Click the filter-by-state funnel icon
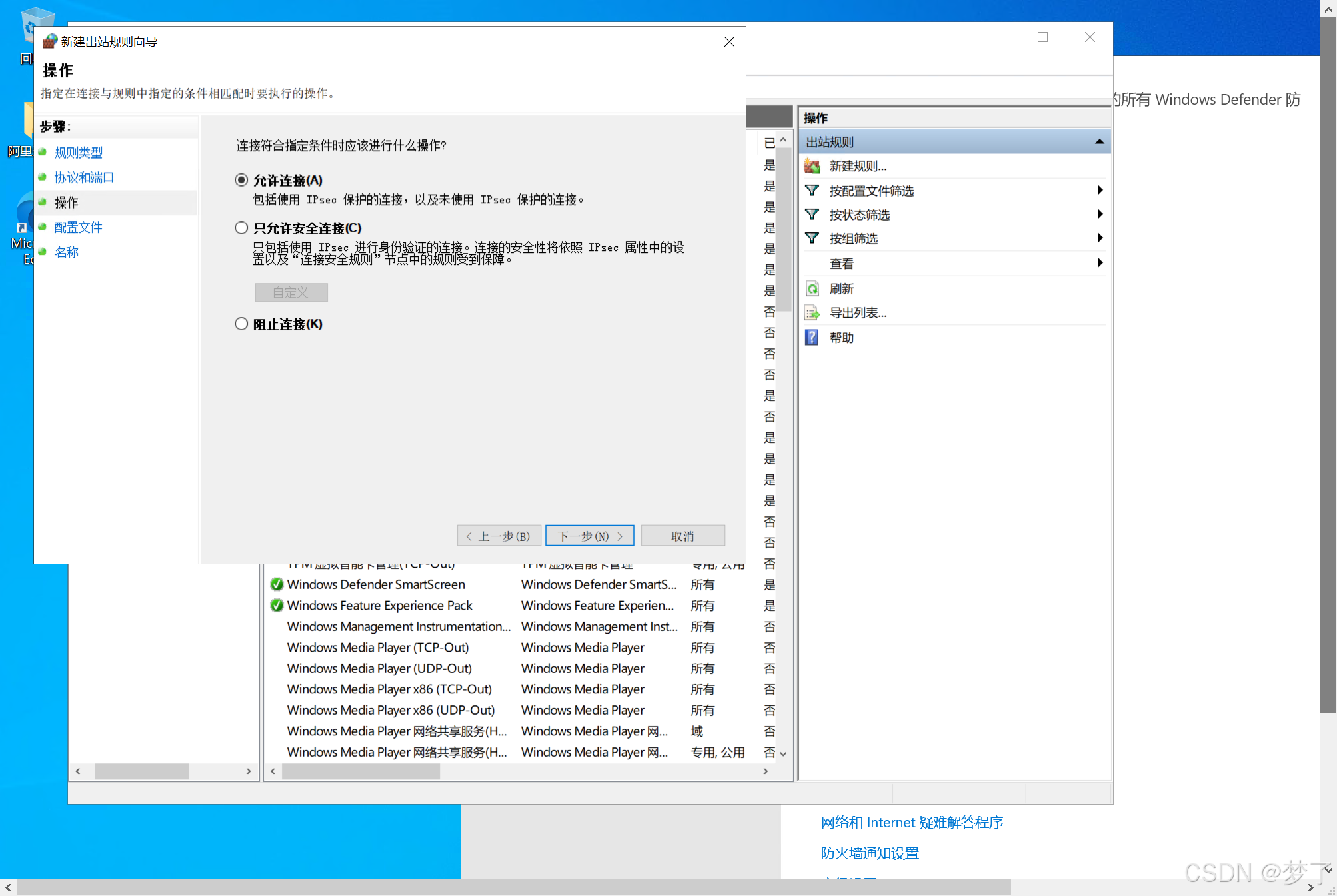Image resolution: width=1337 pixels, height=896 pixels. coord(812,215)
